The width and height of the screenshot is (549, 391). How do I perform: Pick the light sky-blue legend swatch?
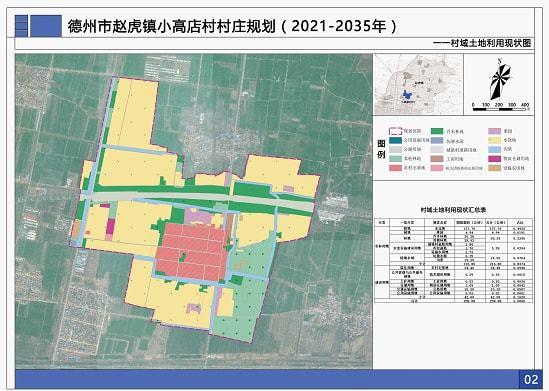494,149
